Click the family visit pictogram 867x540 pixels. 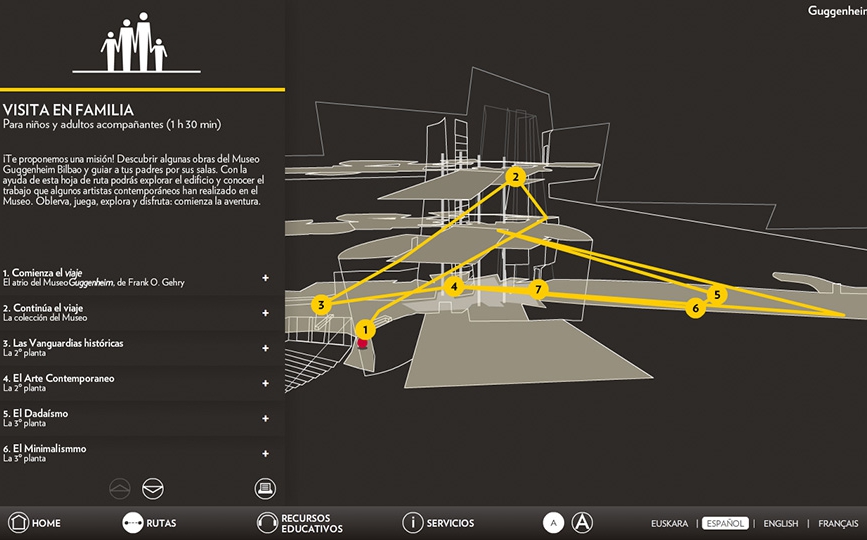coord(136,43)
